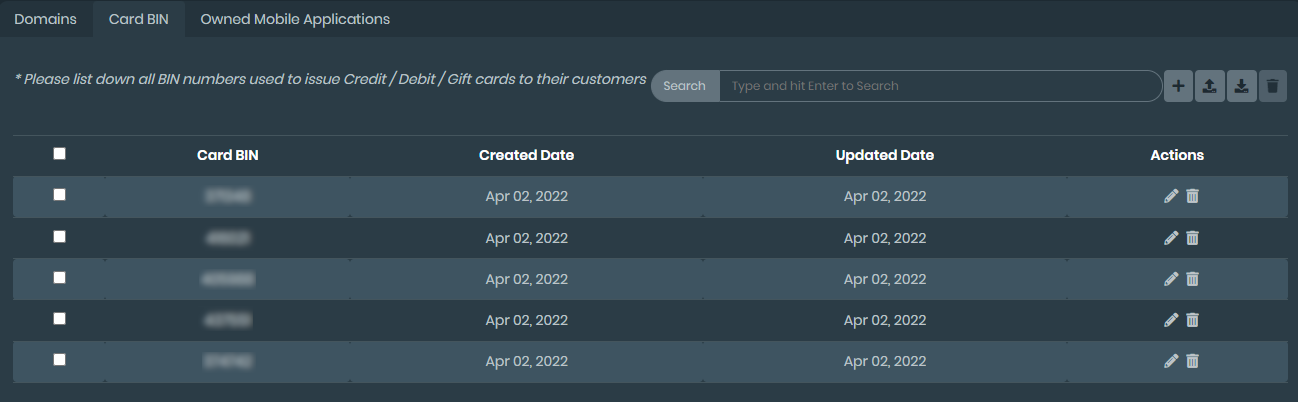Edit the fourth Card BIN row

click(1171, 320)
